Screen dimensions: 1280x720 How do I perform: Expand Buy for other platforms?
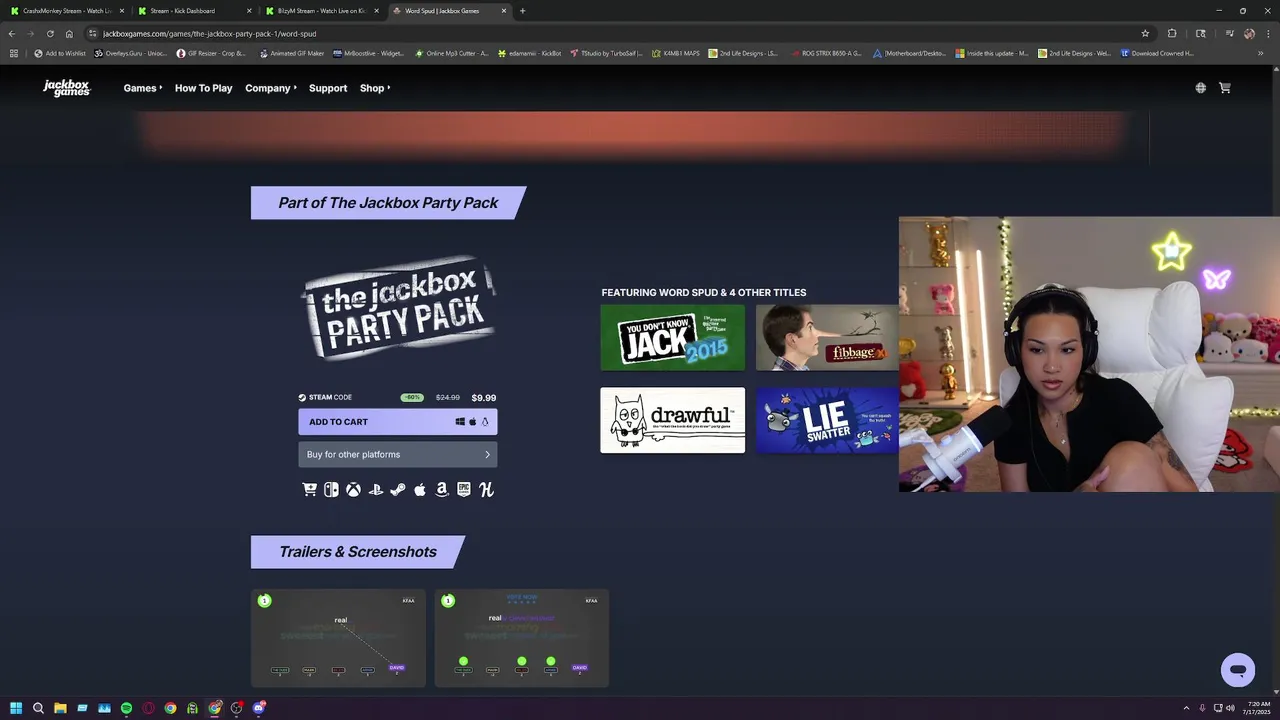[397, 454]
